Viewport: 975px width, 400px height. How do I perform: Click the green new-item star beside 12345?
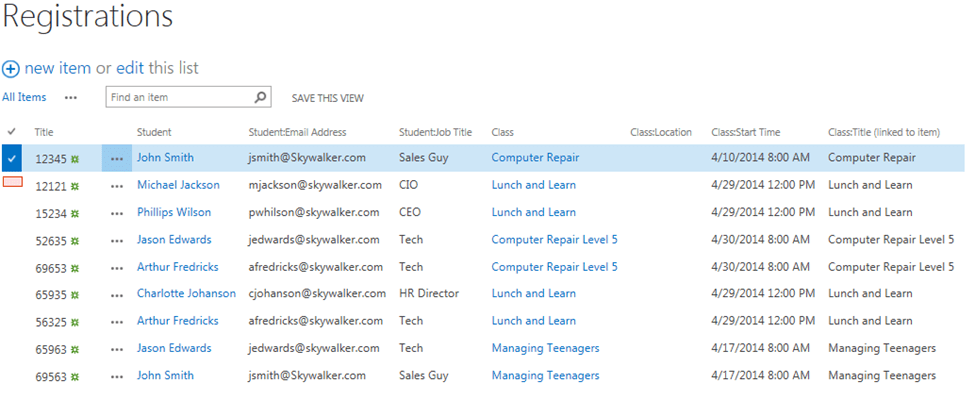[x=75, y=158]
